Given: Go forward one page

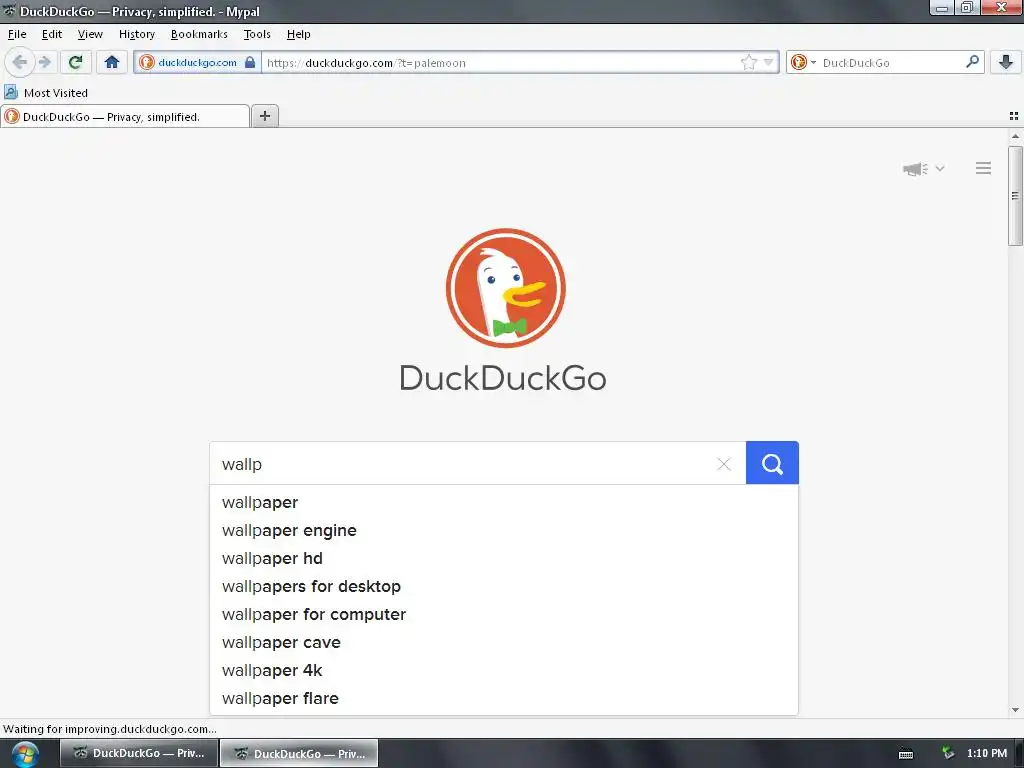Looking at the screenshot, I should pos(45,63).
